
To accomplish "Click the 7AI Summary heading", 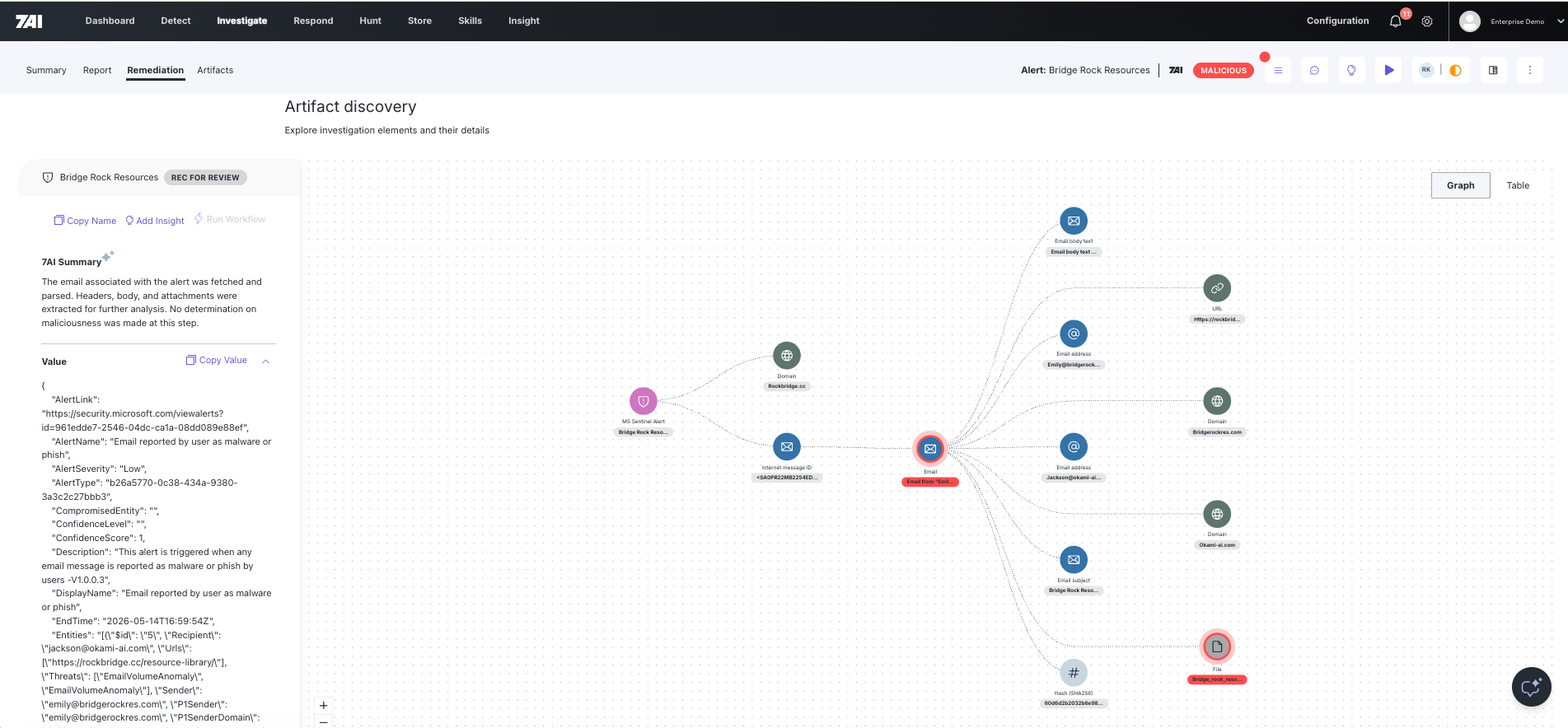I will [72, 262].
